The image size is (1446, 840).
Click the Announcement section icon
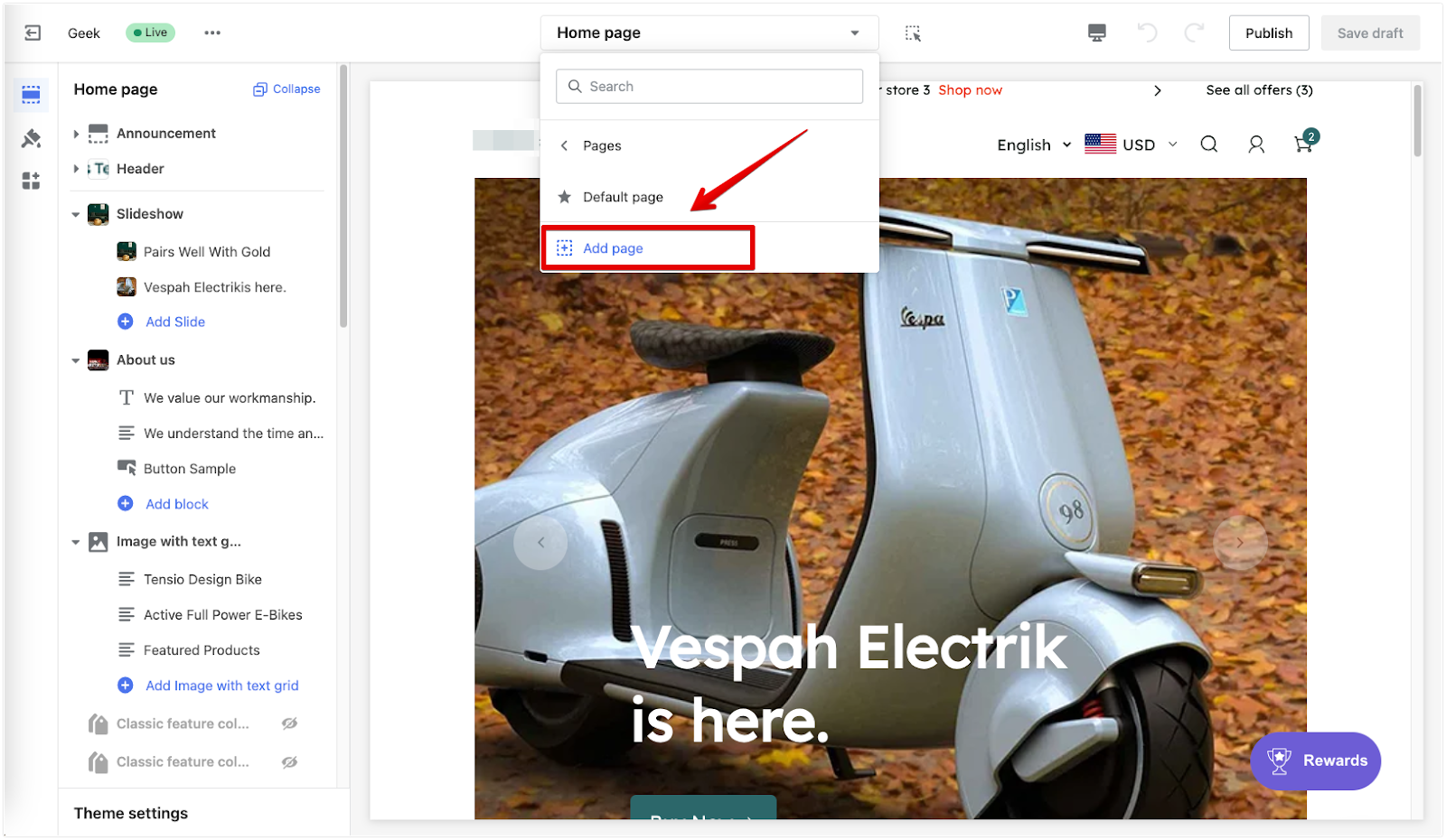pos(98,134)
